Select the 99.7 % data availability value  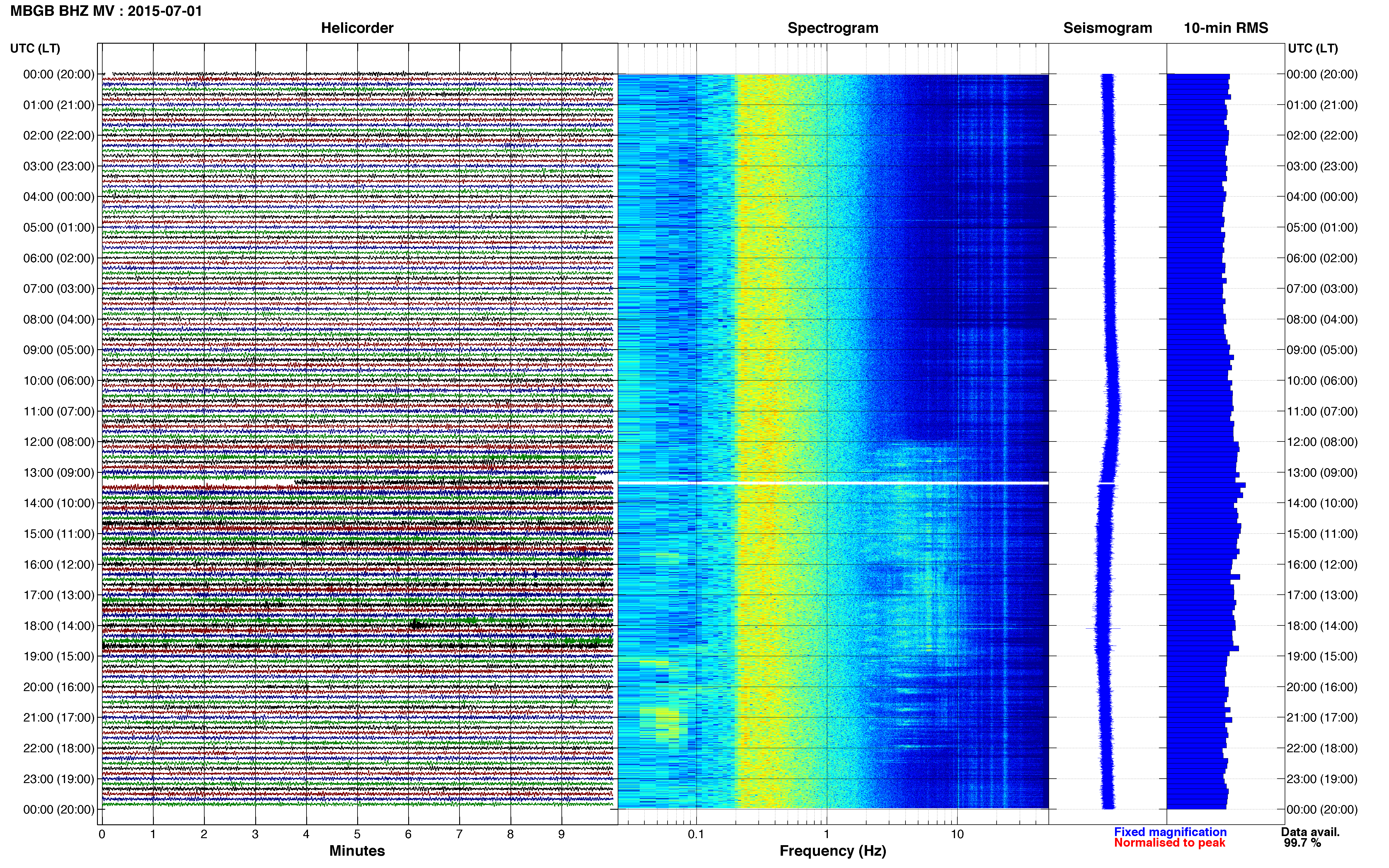click(x=1303, y=843)
